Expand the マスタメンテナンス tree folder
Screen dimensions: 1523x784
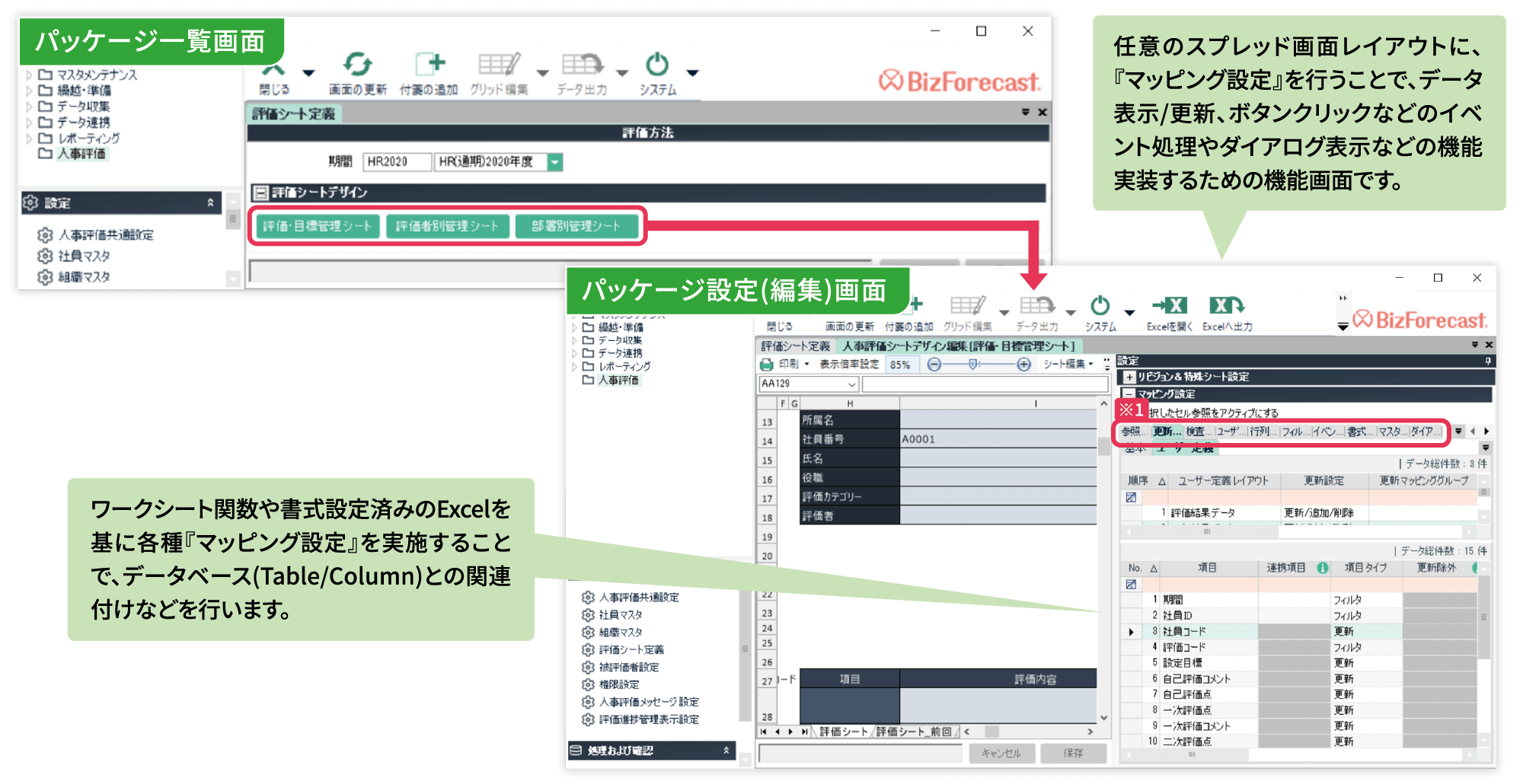(29, 75)
